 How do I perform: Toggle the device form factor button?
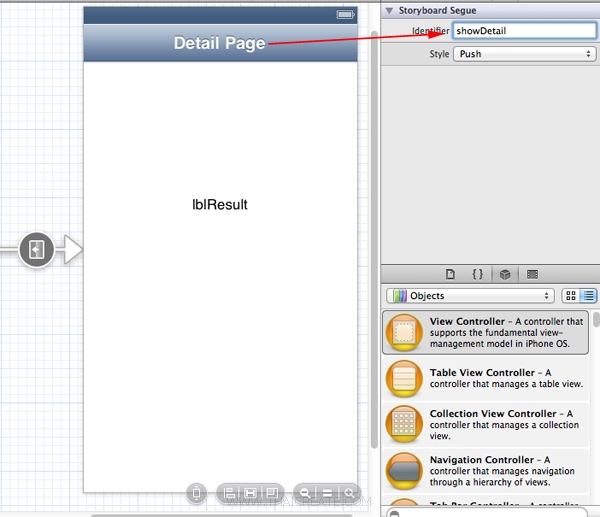click(x=197, y=493)
